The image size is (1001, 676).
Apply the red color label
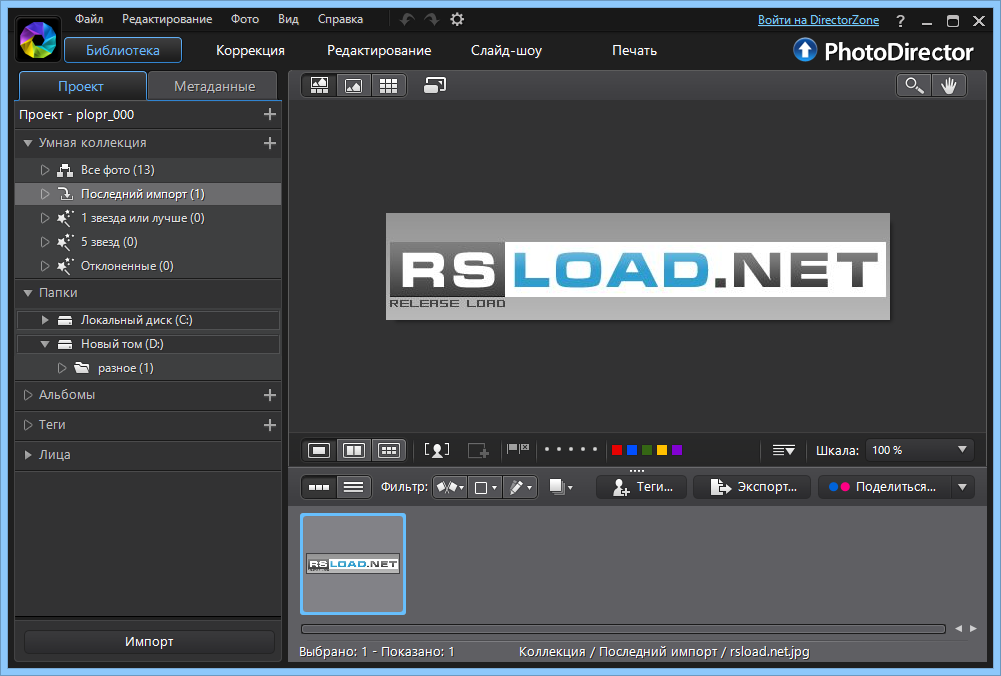click(617, 450)
